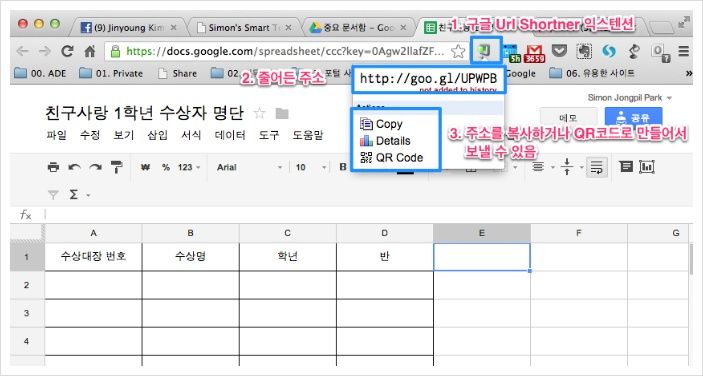Open the 수정 menu

pyautogui.click(x=90, y=135)
